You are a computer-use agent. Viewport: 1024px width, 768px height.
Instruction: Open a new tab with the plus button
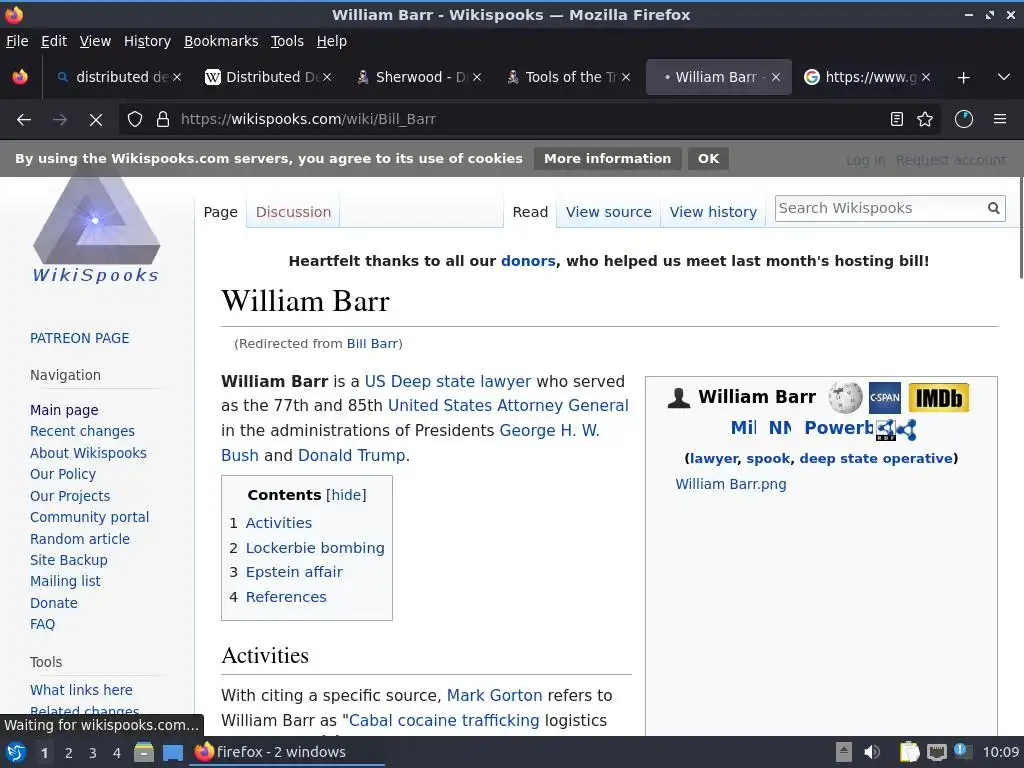tap(963, 78)
